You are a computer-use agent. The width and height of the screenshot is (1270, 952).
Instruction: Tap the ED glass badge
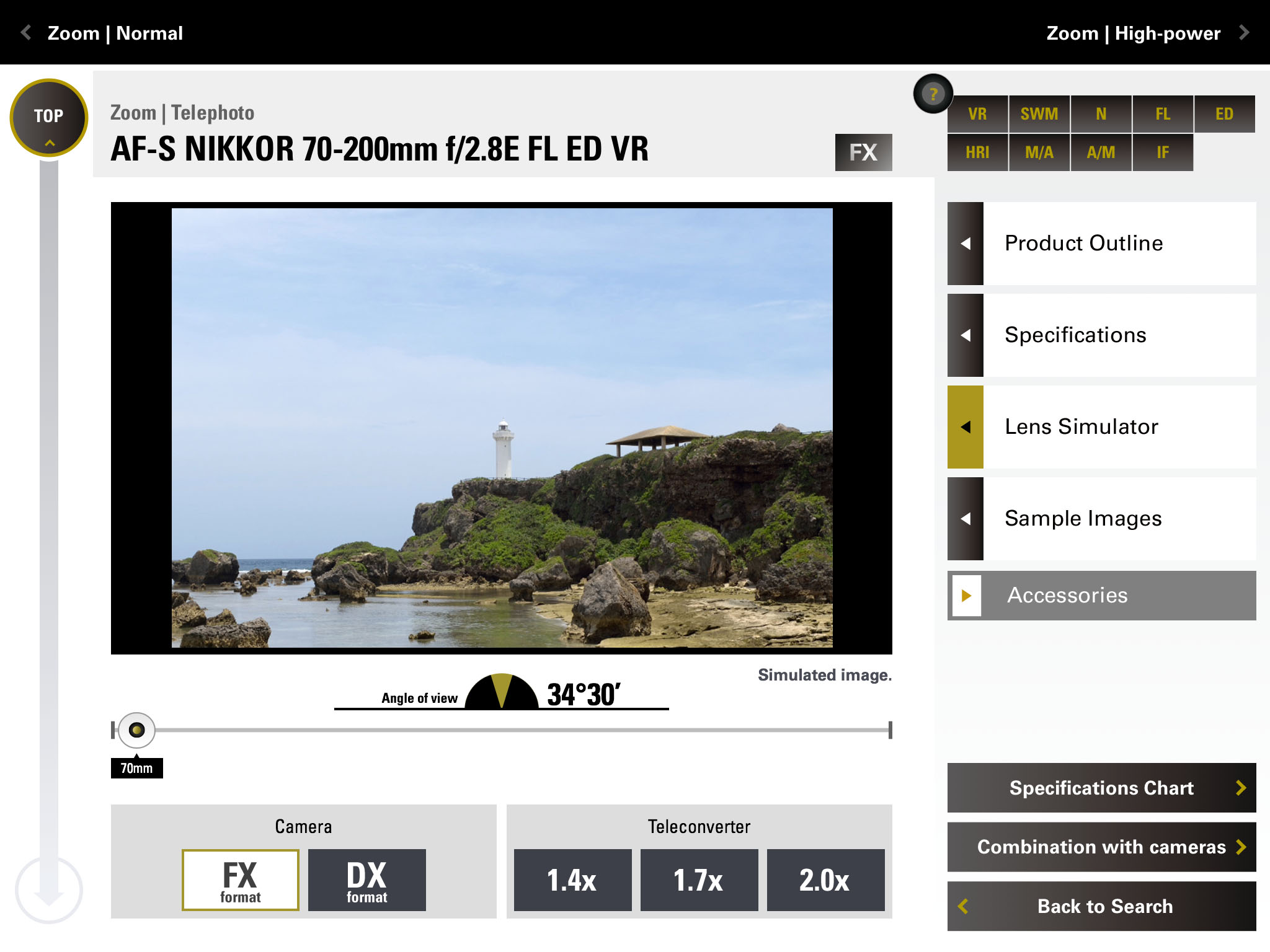(x=1225, y=114)
